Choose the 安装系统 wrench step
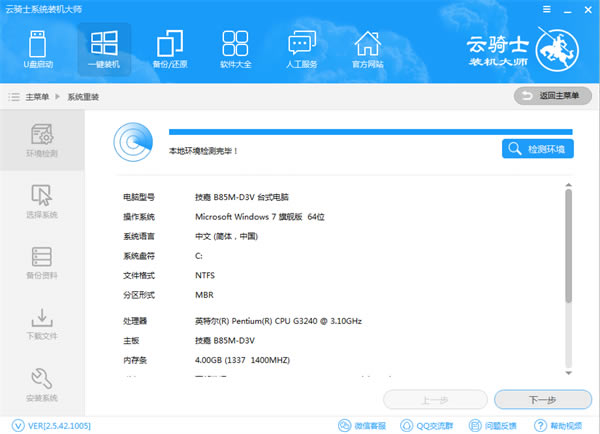The height and width of the screenshot is (434, 600). click(x=42, y=385)
